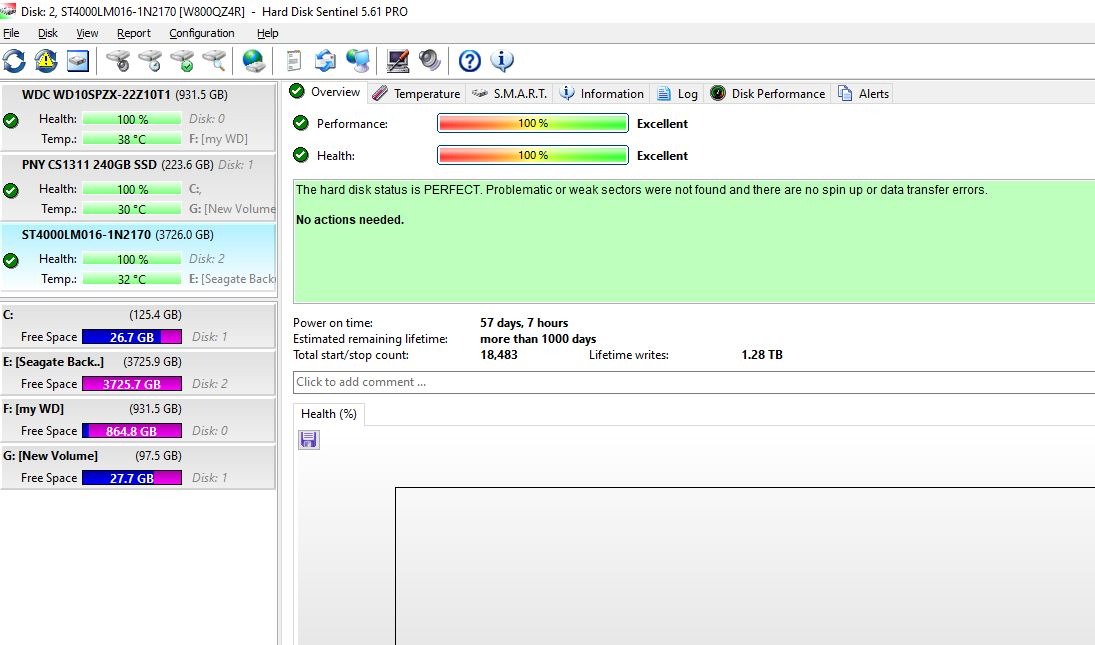
Task: Open the Disk Performance tab
Action: [767, 93]
